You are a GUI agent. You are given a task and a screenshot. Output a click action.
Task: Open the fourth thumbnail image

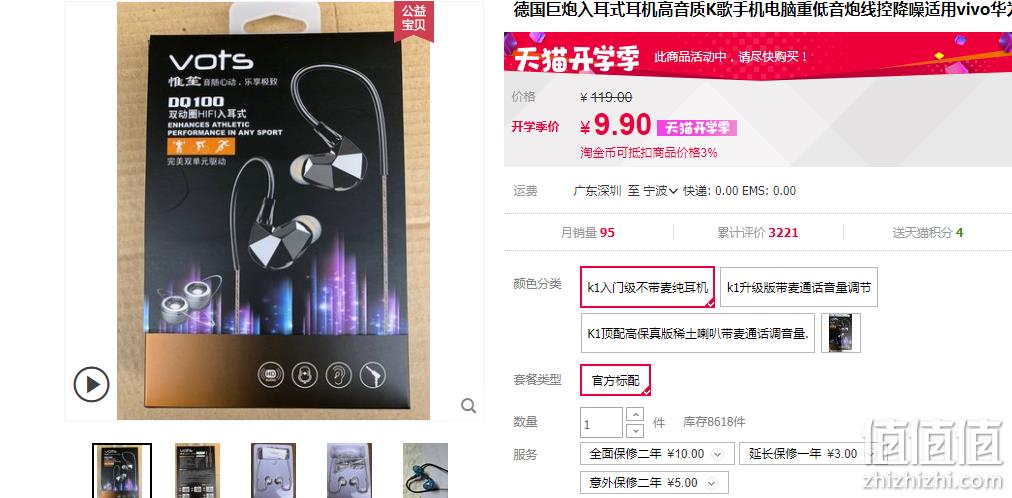[349, 470]
